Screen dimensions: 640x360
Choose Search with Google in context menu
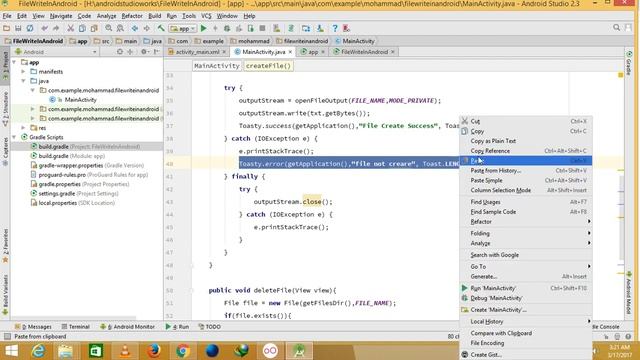point(526,255)
